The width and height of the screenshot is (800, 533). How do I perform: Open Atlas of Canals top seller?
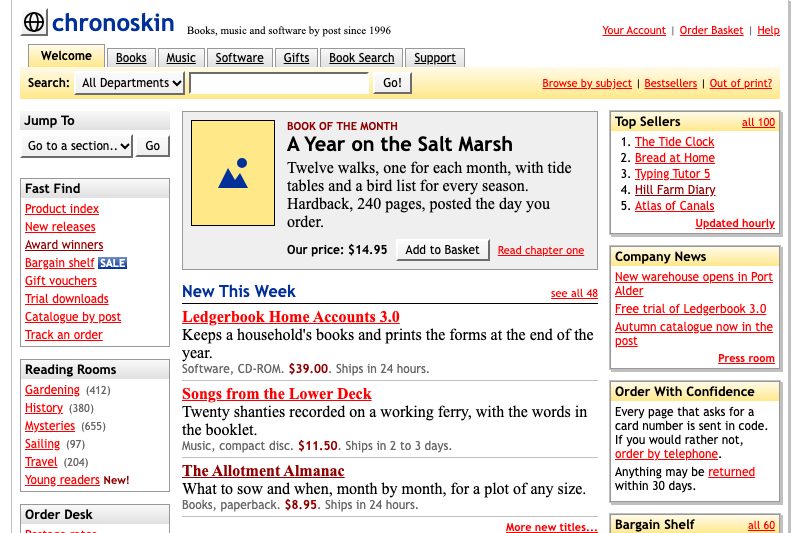click(674, 206)
